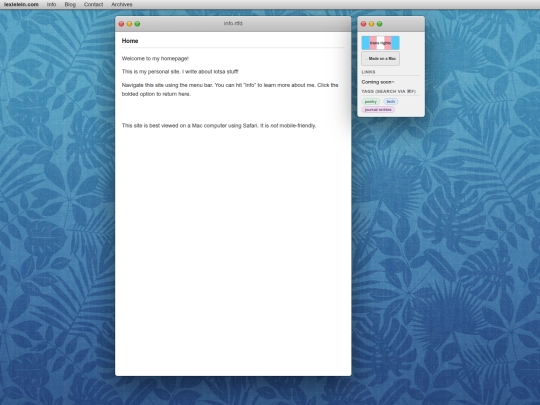Open the Info menu item
The width and height of the screenshot is (540, 405).
(51, 4)
